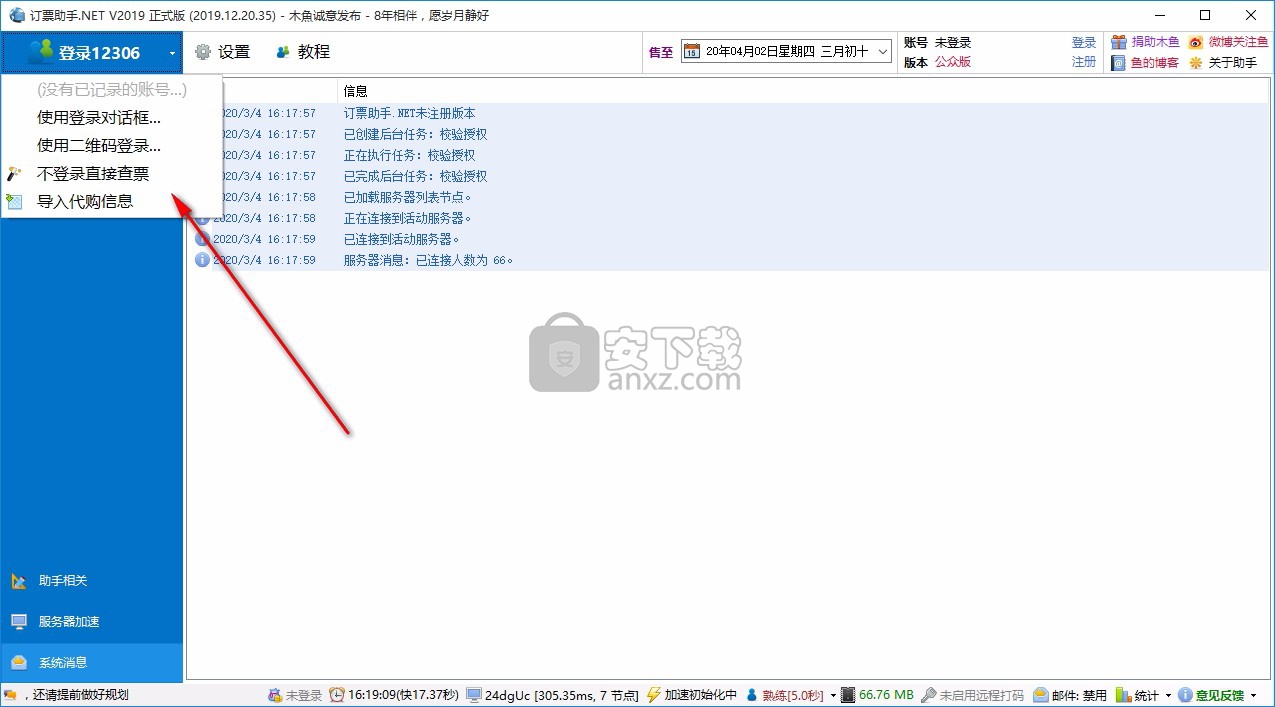Click 未登录 status in the status bar
Image resolution: width=1275 pixels, height=707 pixels.
[304, 695]
